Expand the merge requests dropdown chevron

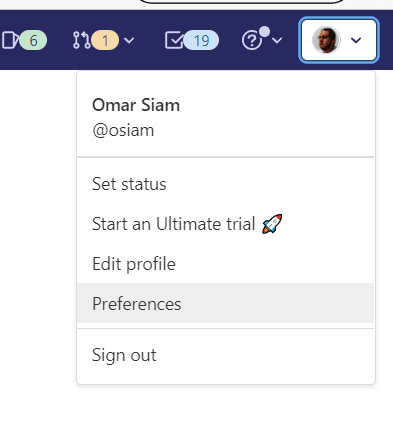coord(129,41)
